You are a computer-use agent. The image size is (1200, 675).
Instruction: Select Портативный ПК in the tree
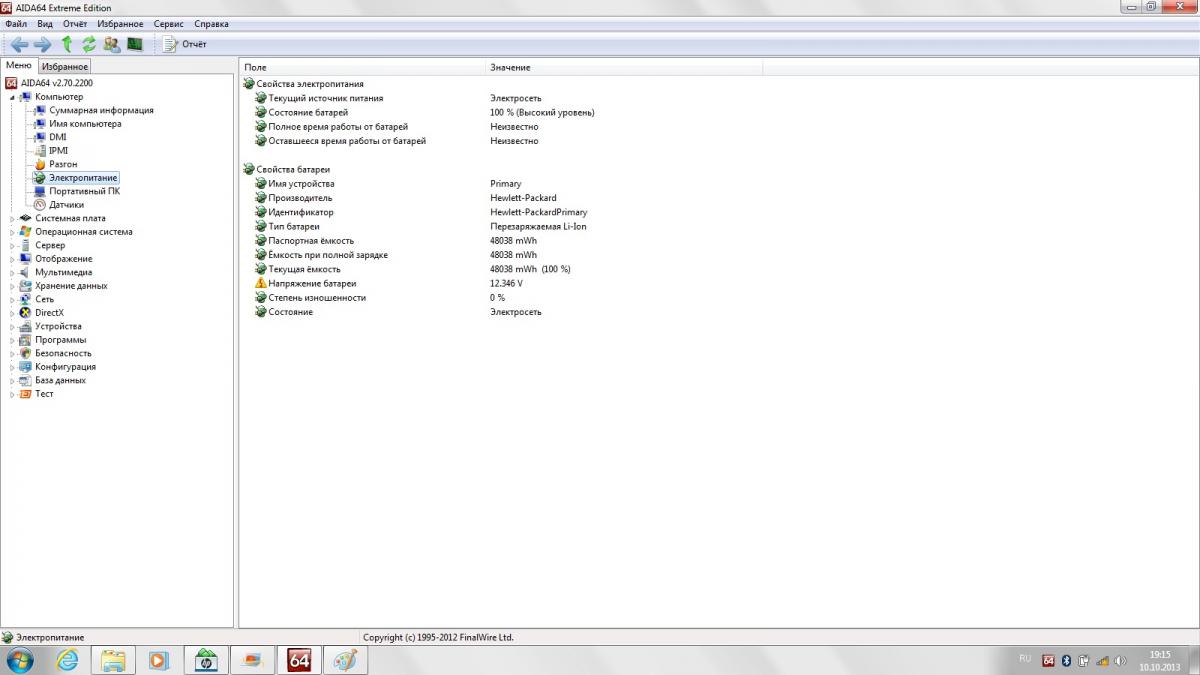pyautogui.click(x=84, y=191)
